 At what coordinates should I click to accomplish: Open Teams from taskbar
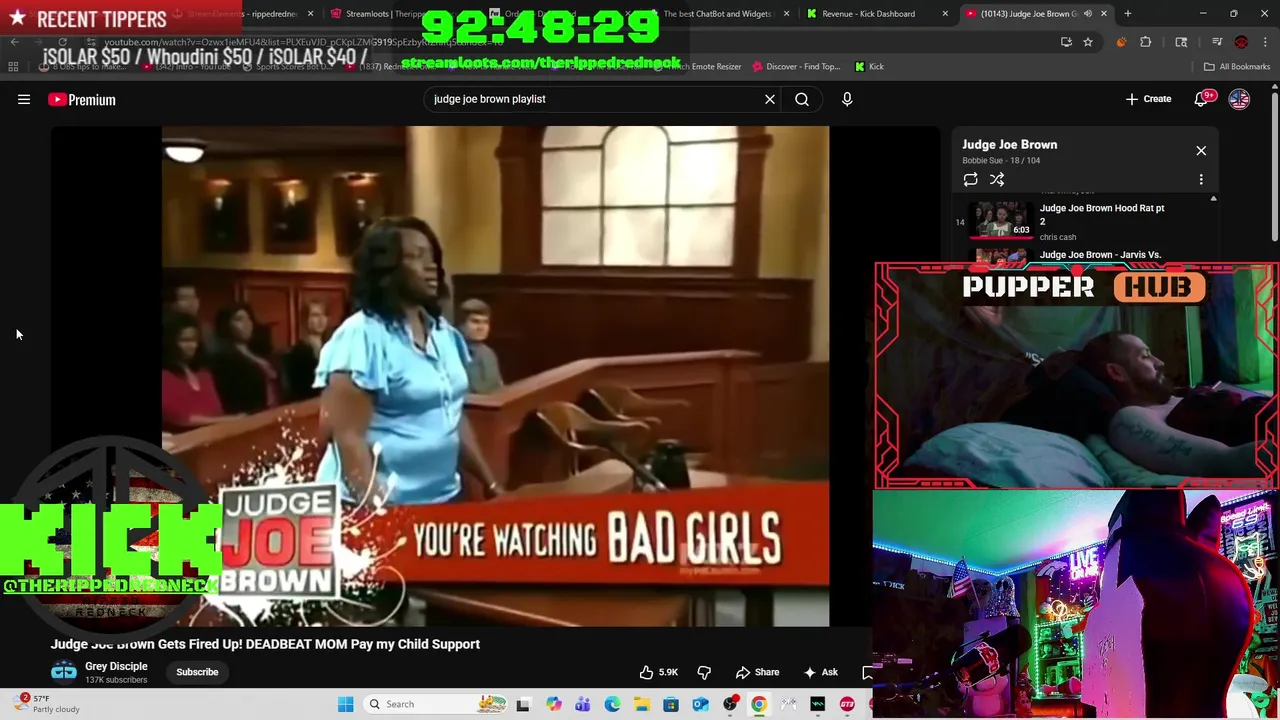[582, 704]
